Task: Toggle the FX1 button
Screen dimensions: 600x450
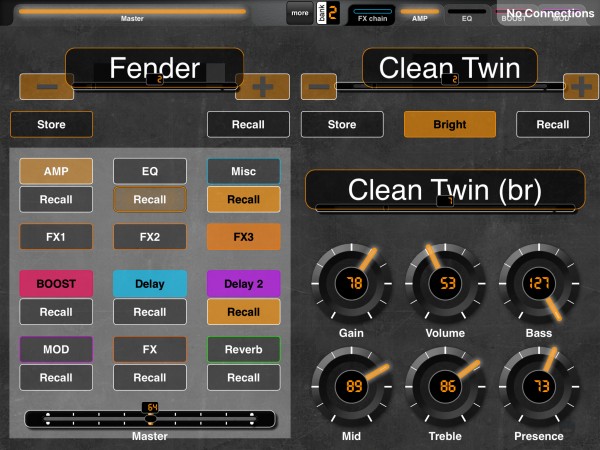Action: pos(56,237)
